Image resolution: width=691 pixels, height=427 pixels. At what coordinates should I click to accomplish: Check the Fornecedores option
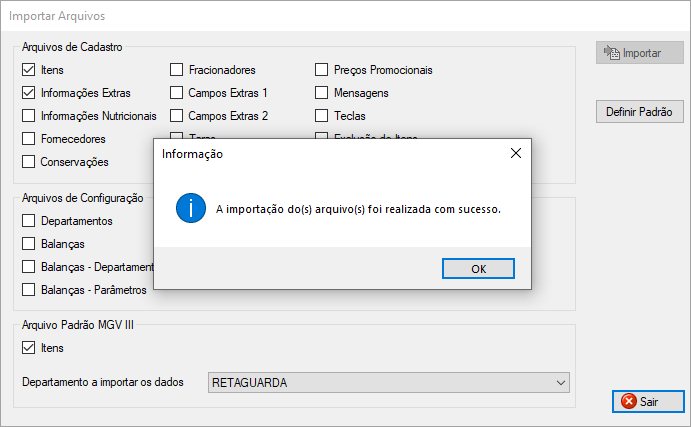(x=28, y=139)
